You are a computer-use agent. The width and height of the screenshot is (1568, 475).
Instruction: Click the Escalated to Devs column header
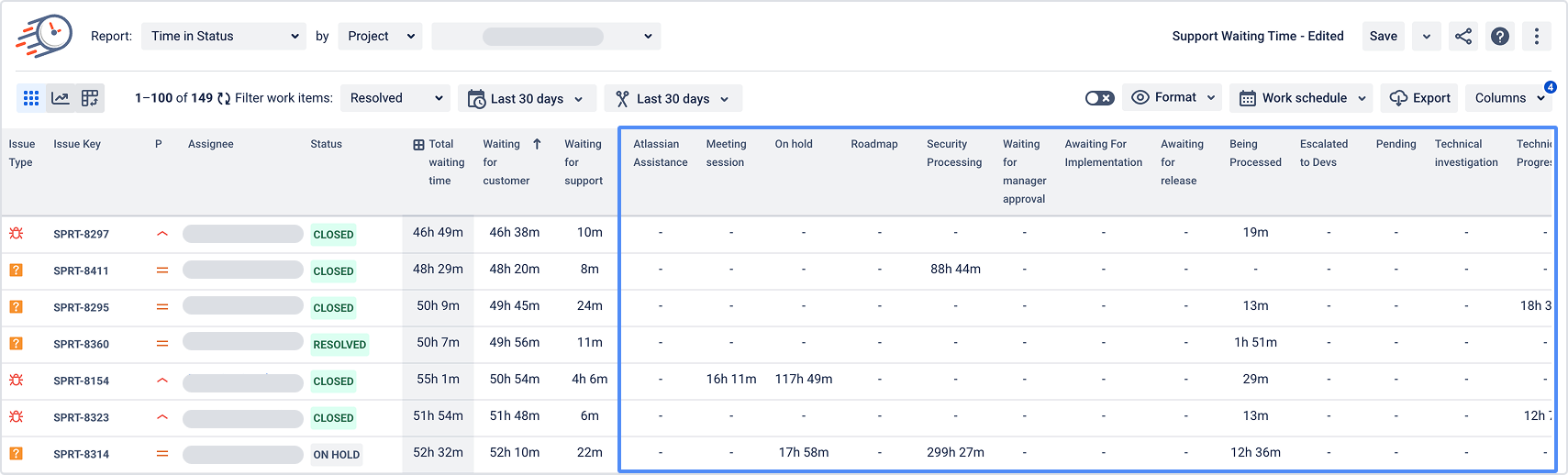pyautogui.click(x=1324, y=153)
